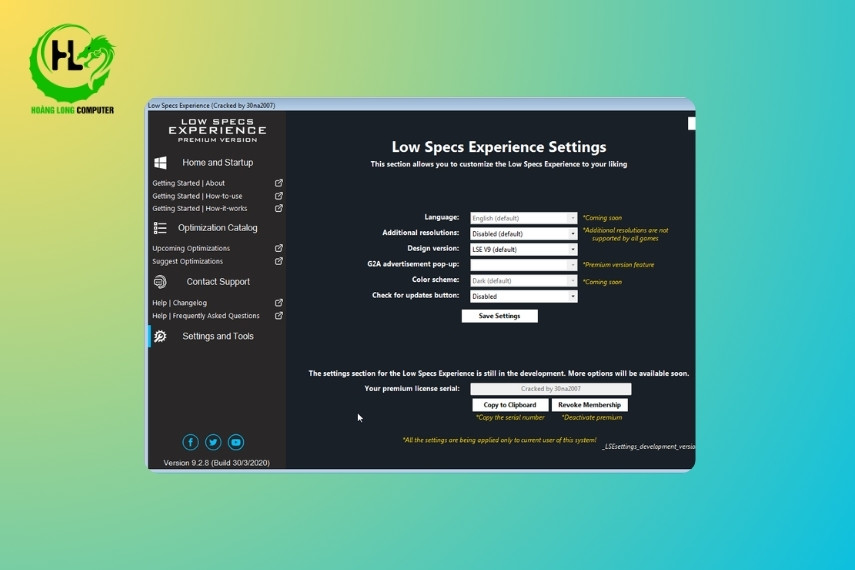Open the YouTube channel icon

(x=236, y=442)
